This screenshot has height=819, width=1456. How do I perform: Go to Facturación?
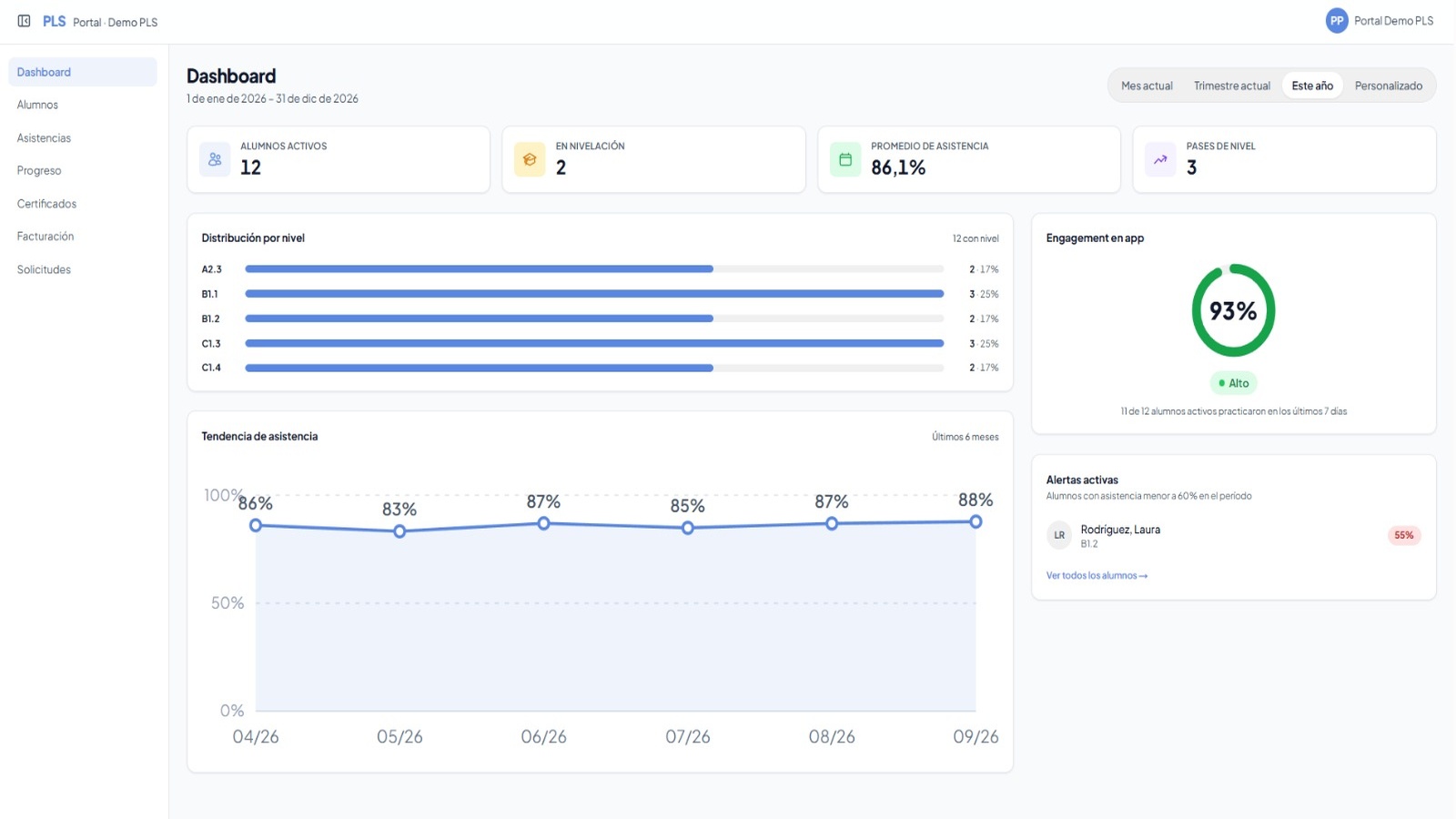83,236
